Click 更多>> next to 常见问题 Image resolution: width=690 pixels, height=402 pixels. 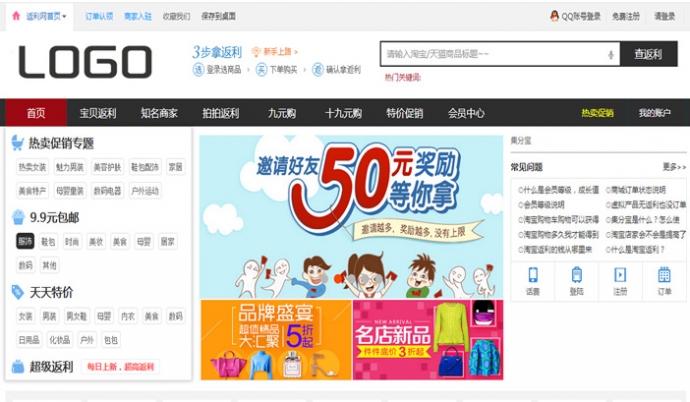[x=674, y=167]
